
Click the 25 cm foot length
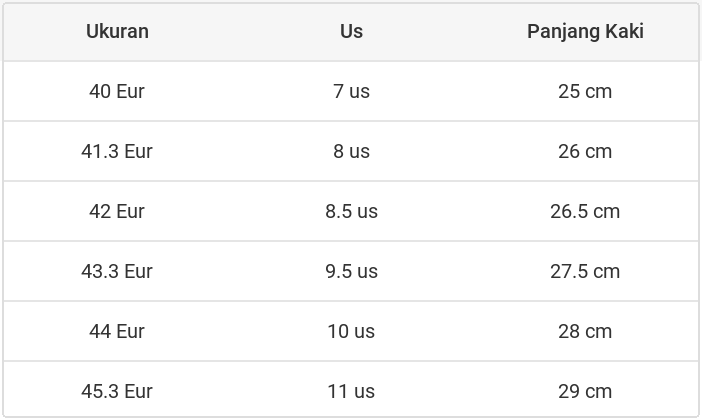[585, 91]
